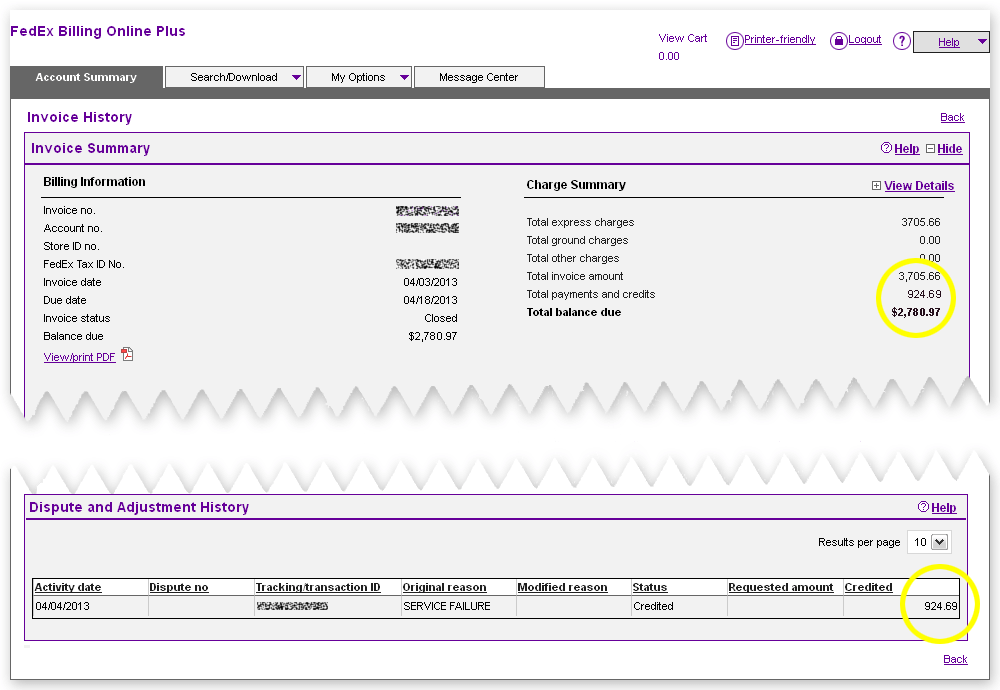Click the Invoice status value Closed
Viewport: 1000px width, 690px height.
click(441, 318)
